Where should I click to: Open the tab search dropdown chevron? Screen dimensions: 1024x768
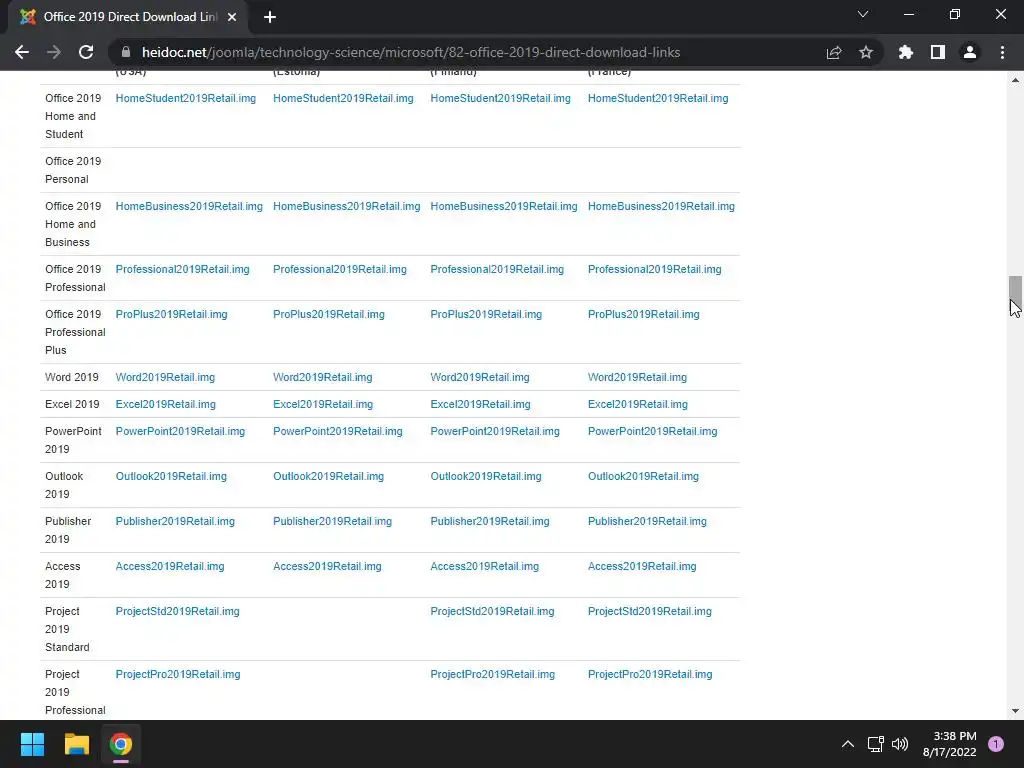coord(863,14)
